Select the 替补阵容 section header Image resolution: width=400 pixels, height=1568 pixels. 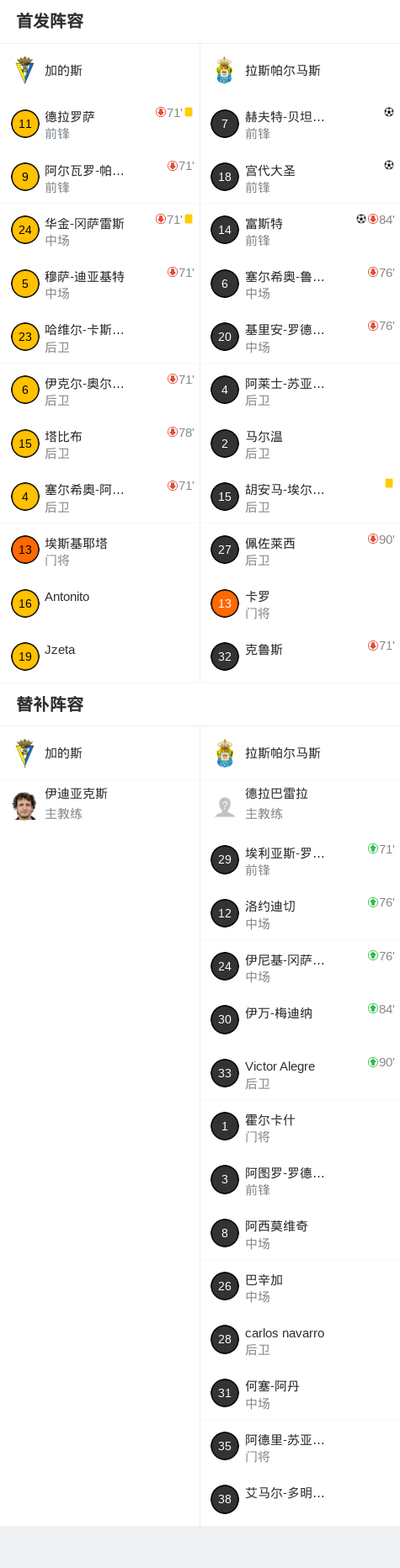(50, 704)
